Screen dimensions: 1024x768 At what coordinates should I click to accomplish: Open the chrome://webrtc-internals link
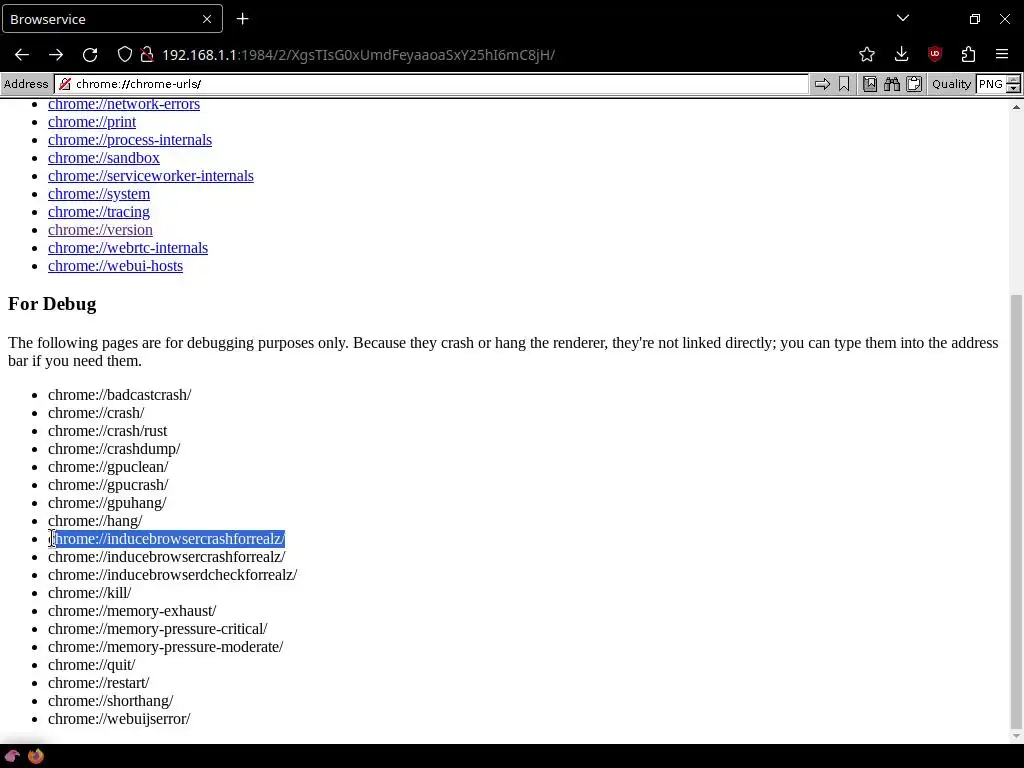coord(128,248)
